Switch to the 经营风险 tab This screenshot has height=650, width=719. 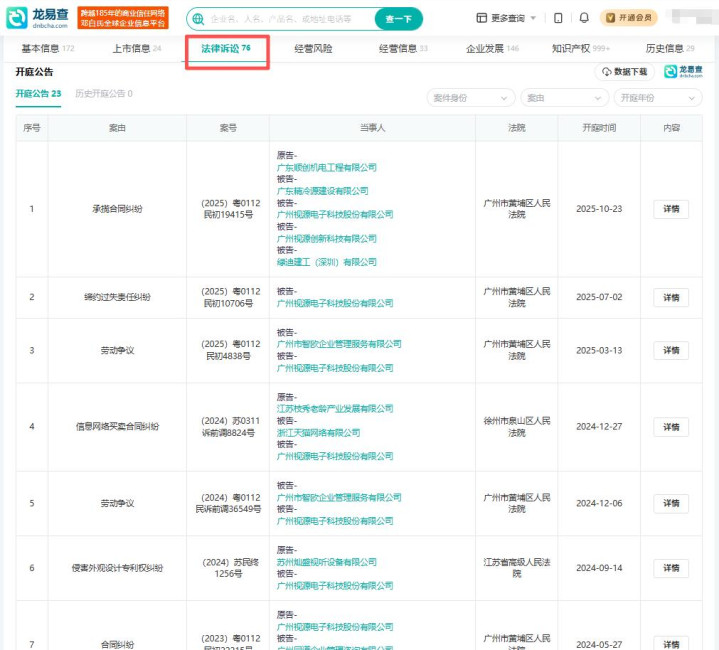tap(313, 49)
